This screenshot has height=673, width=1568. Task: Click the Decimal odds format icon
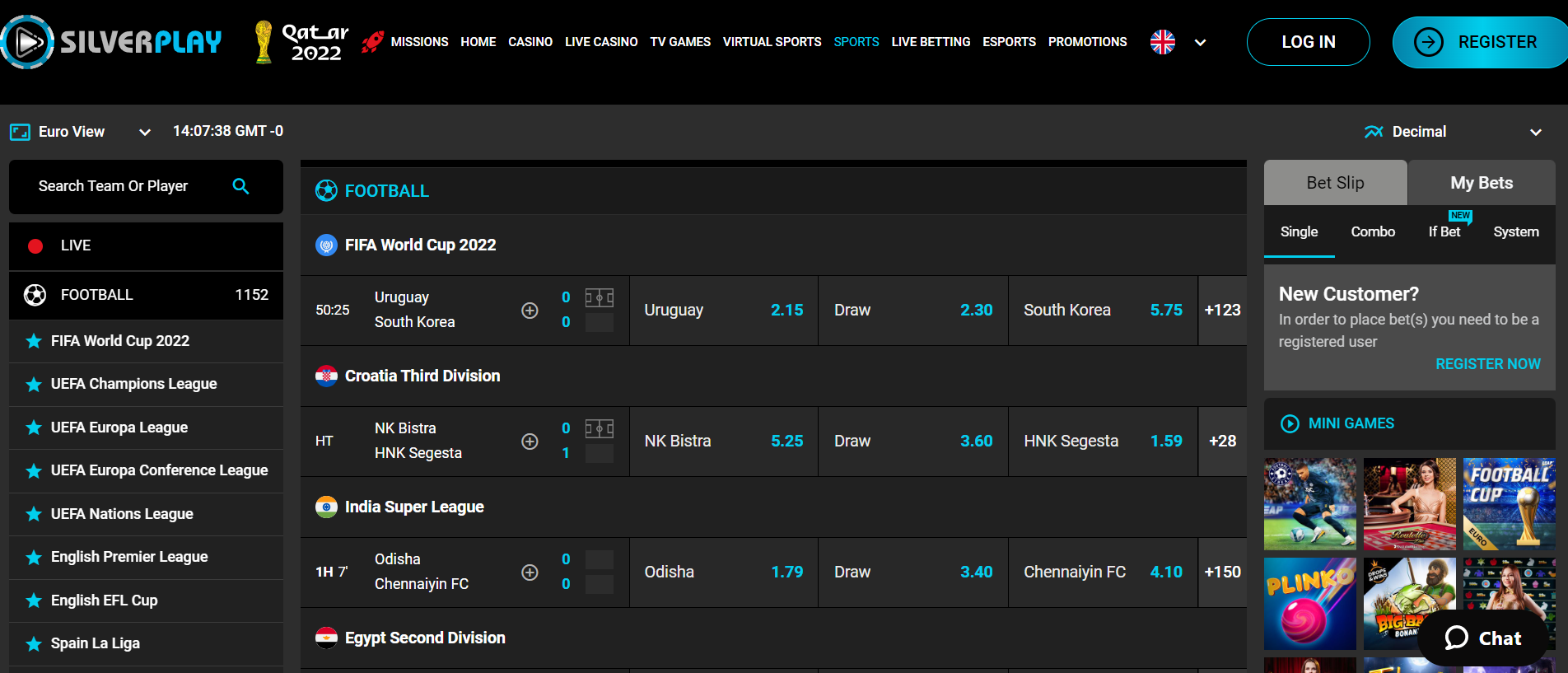(x=1374, y=132)
